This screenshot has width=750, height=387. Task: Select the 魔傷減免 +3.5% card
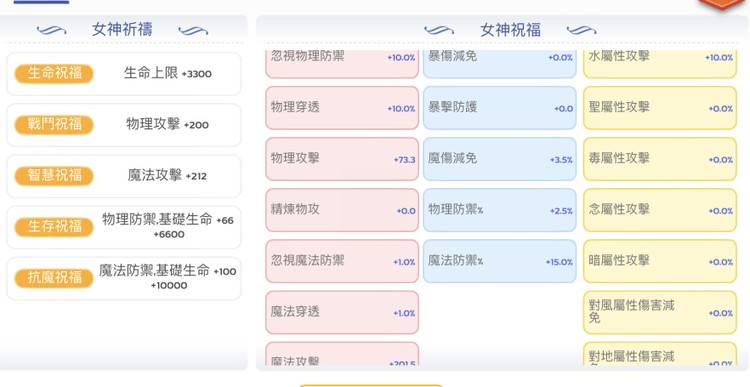click(500, 159)
